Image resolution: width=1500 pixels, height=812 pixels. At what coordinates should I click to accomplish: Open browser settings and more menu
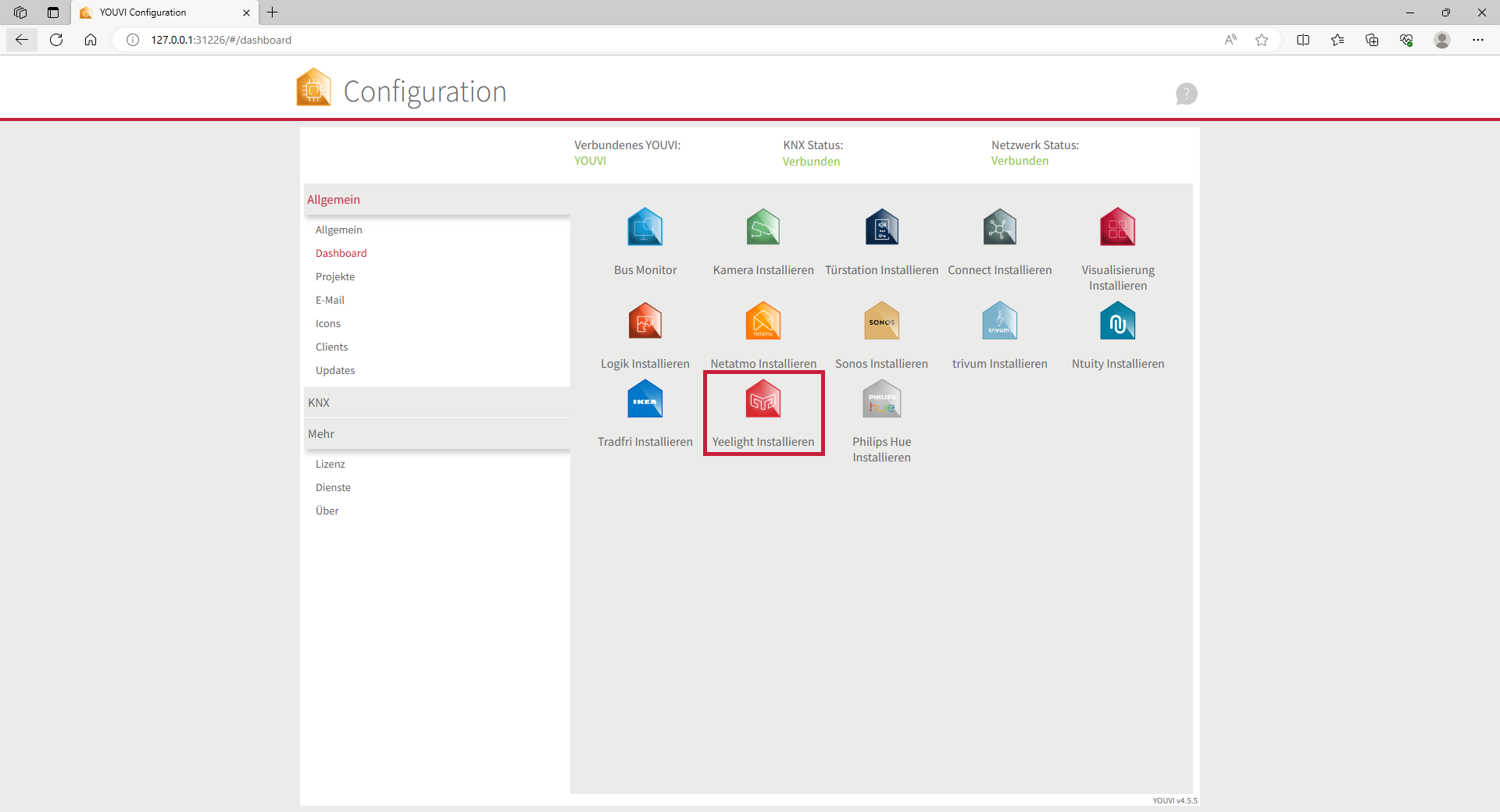click(x=1478, y=40)
